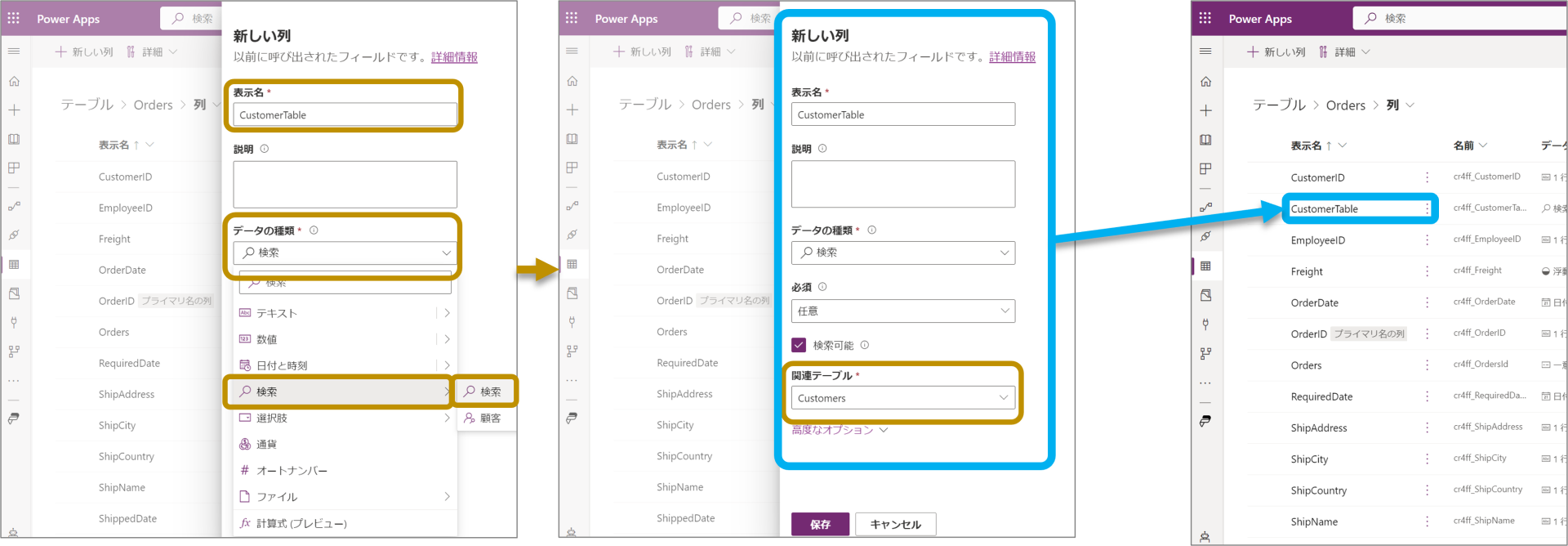Click info icon beside データの種類 in middle screenshot
1568x546 pixels.
pyautogui.click(x=871, y=230)
